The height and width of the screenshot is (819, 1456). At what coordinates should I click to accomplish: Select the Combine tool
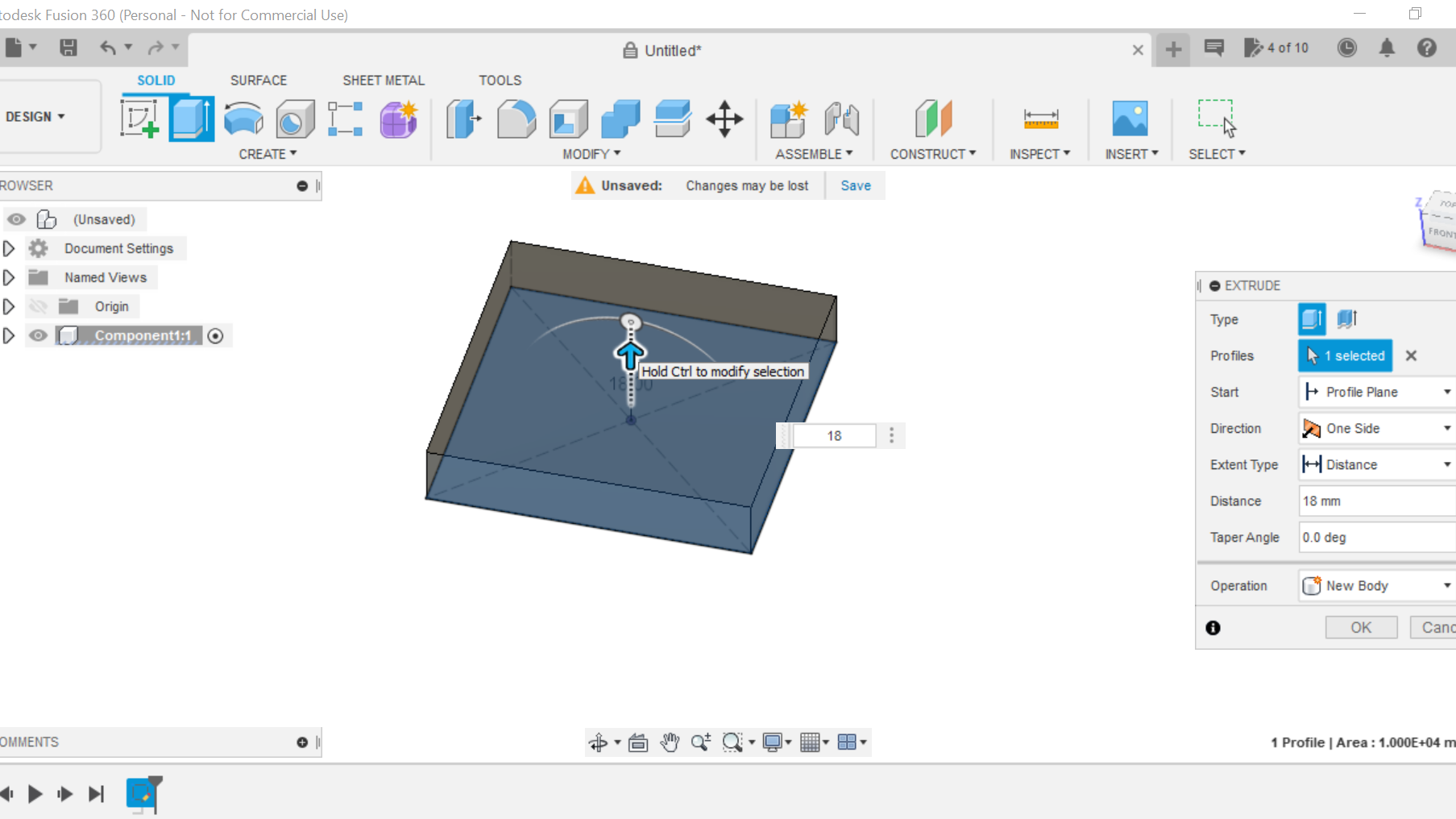[620, 118]
